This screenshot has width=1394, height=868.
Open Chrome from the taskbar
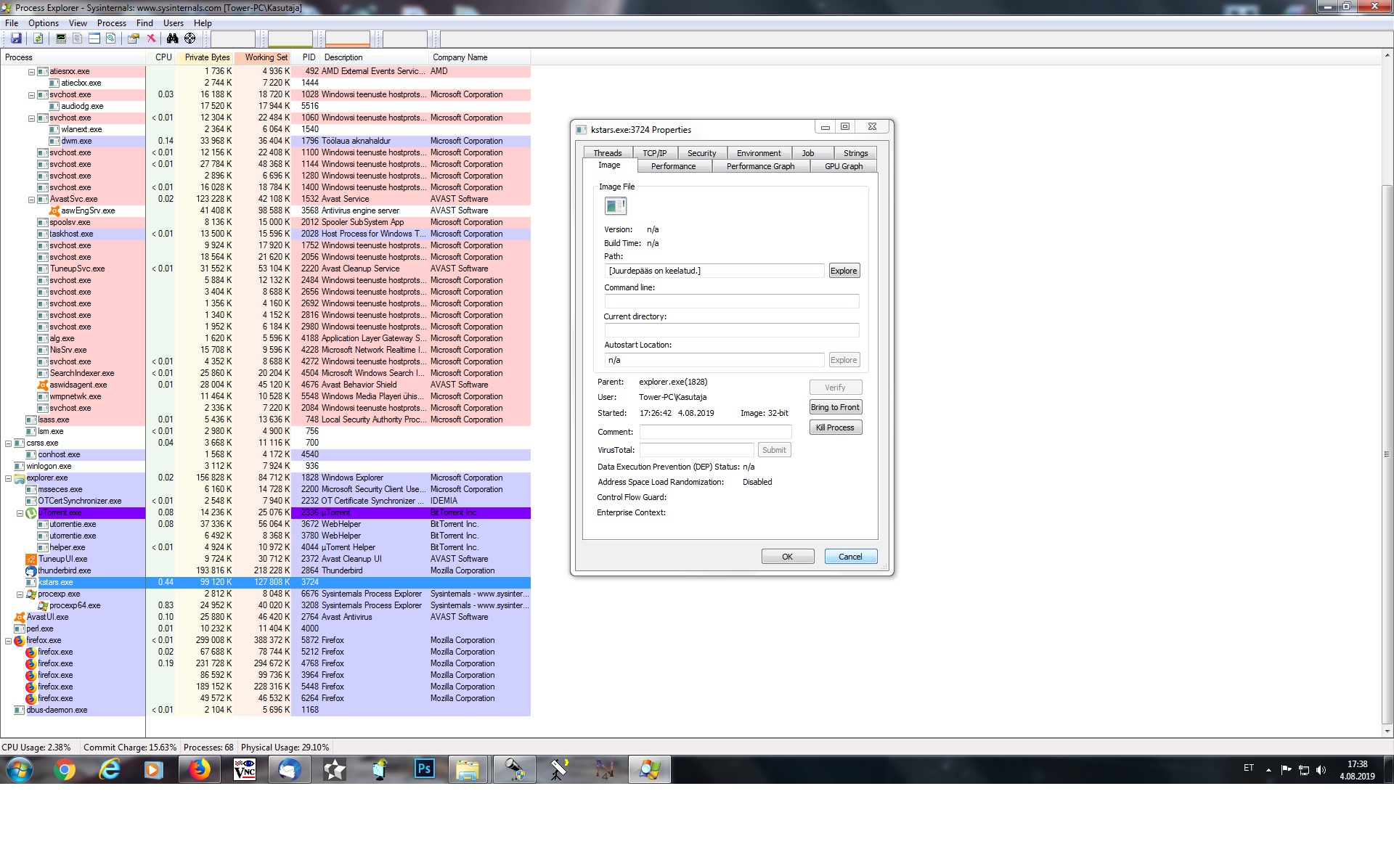pyautogui.click(x=65, y=769)
